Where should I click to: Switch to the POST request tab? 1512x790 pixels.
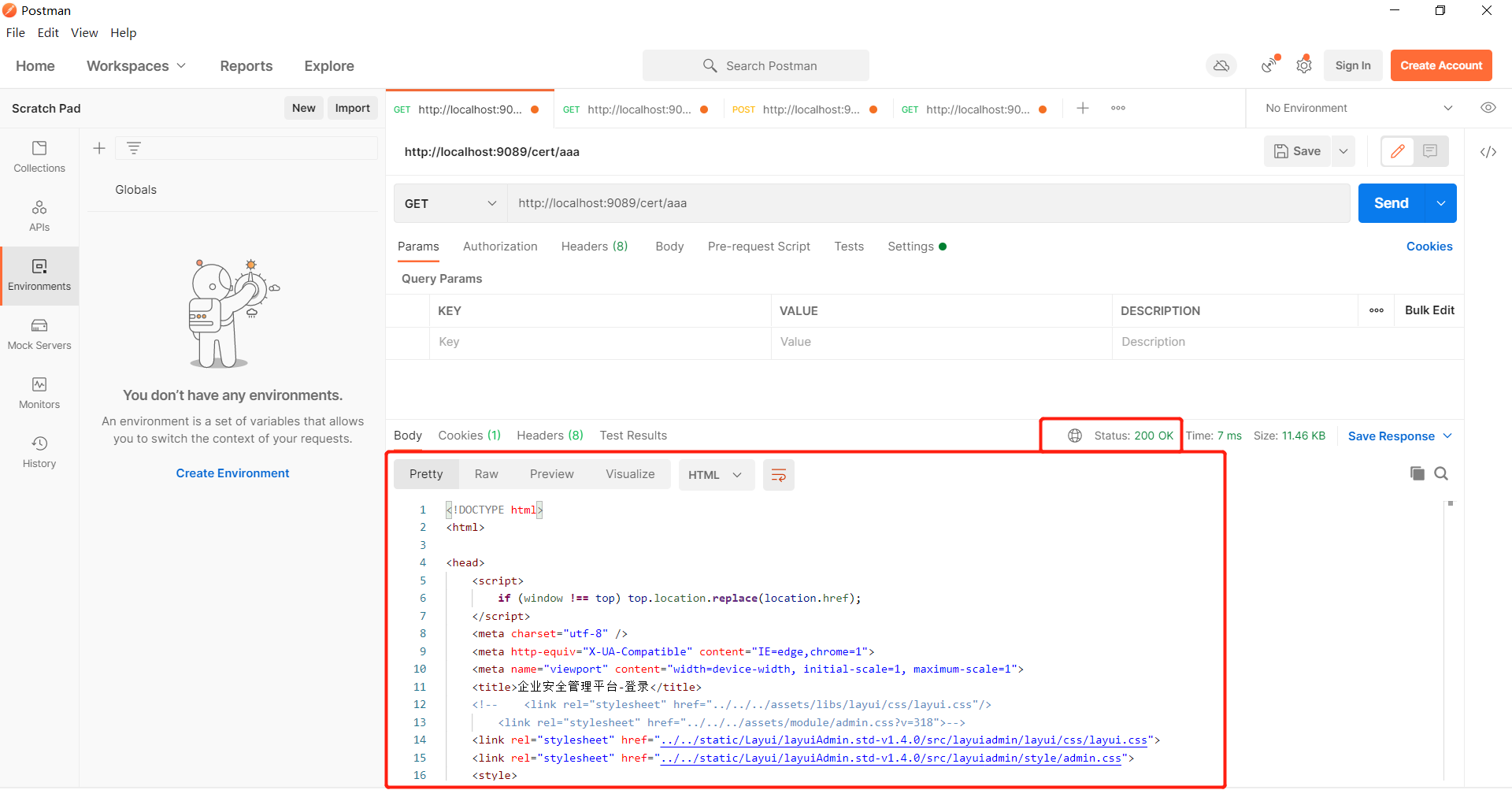coord(806,109)
